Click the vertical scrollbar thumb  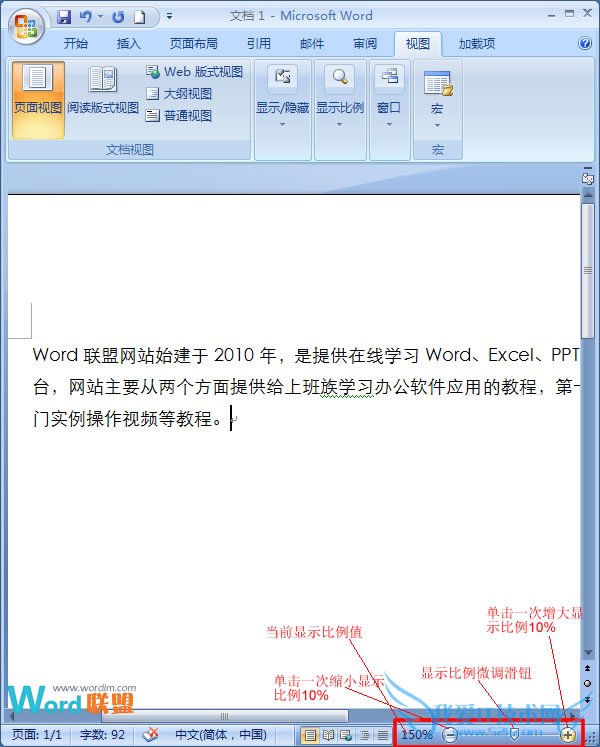[588, 271]
